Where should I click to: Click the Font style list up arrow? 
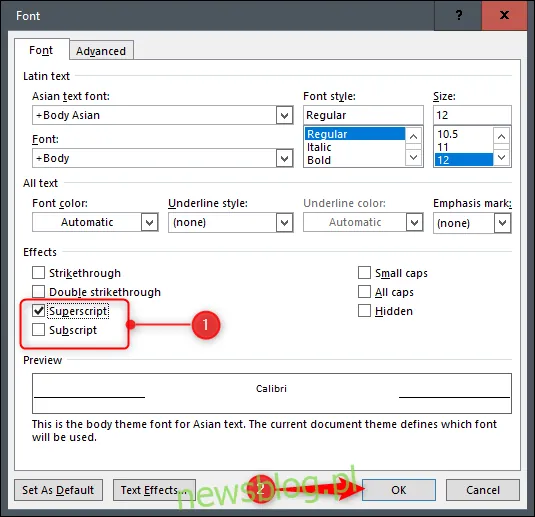(413, 137)
